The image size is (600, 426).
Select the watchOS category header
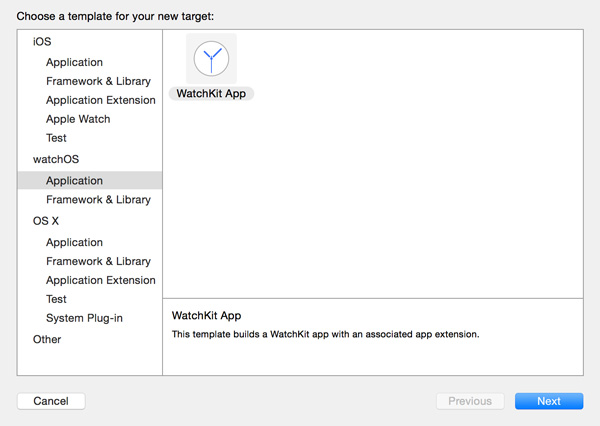pyautogui.click(x=54, y=159)
